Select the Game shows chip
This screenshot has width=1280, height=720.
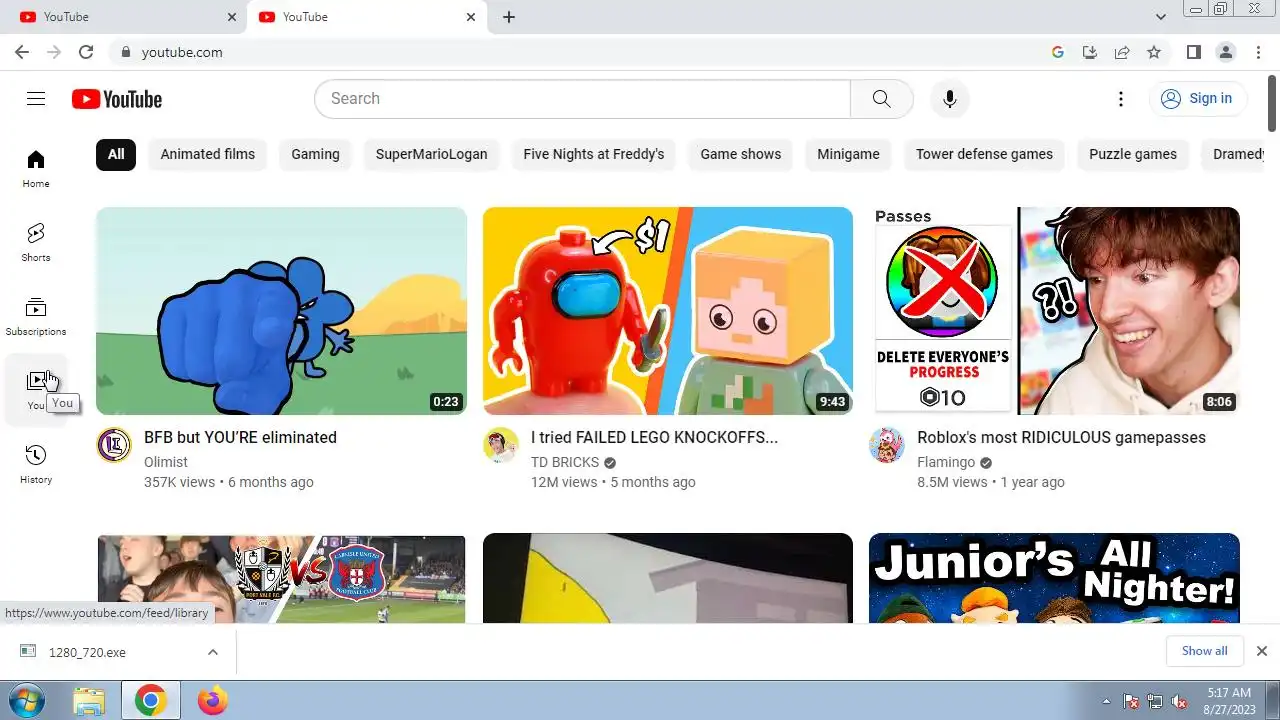[741, 154]
